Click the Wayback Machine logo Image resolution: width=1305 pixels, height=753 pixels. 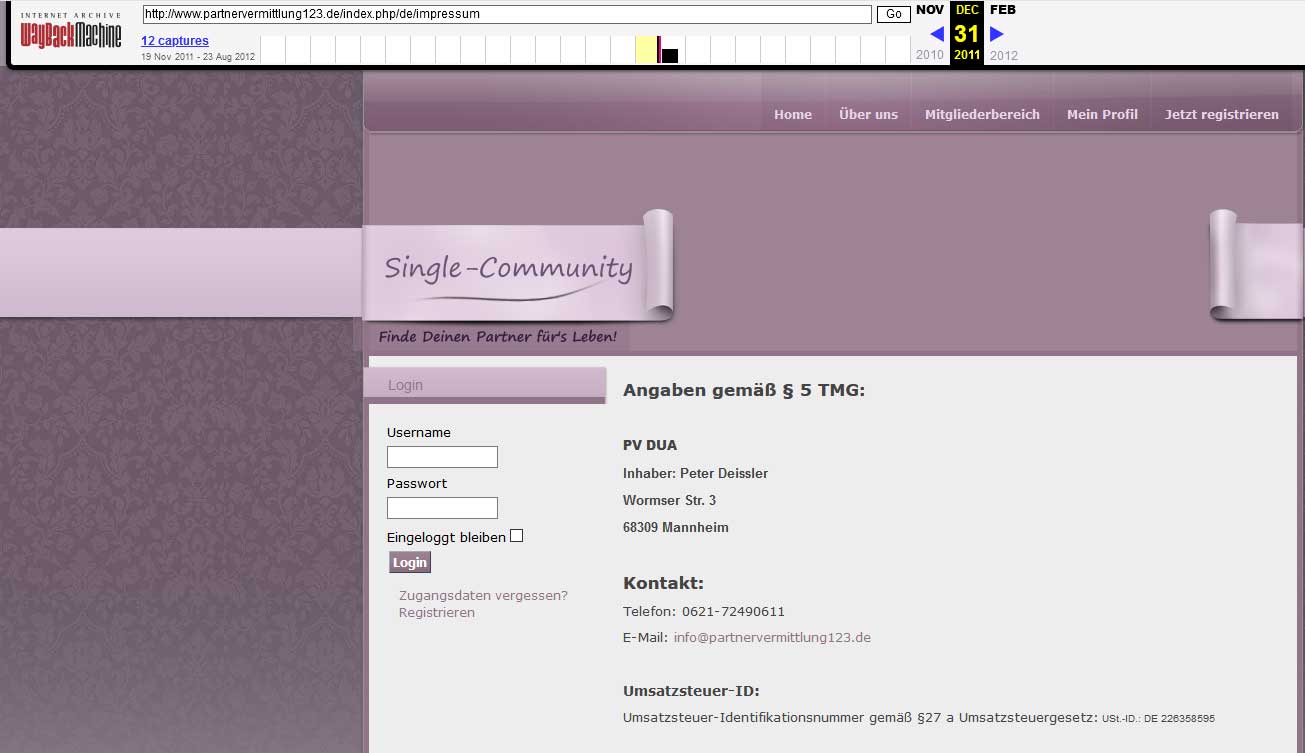(71, 32)
